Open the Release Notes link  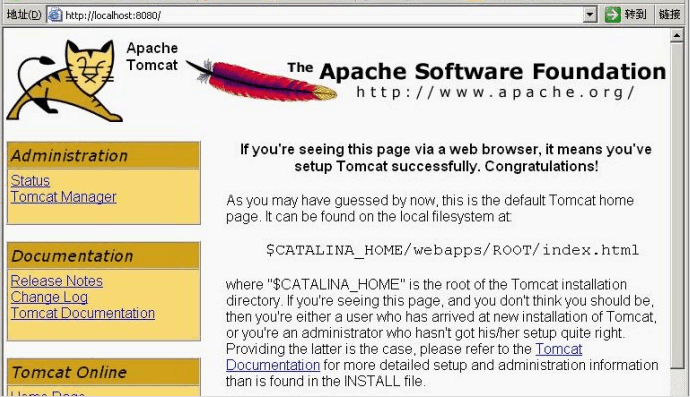click(57, 281)
